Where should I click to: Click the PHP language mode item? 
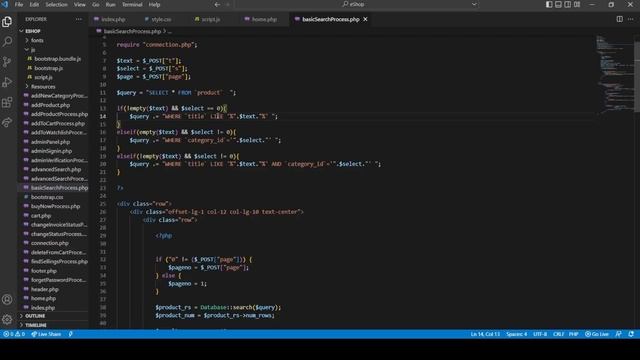pyautogui.click(x=573, y=334)
